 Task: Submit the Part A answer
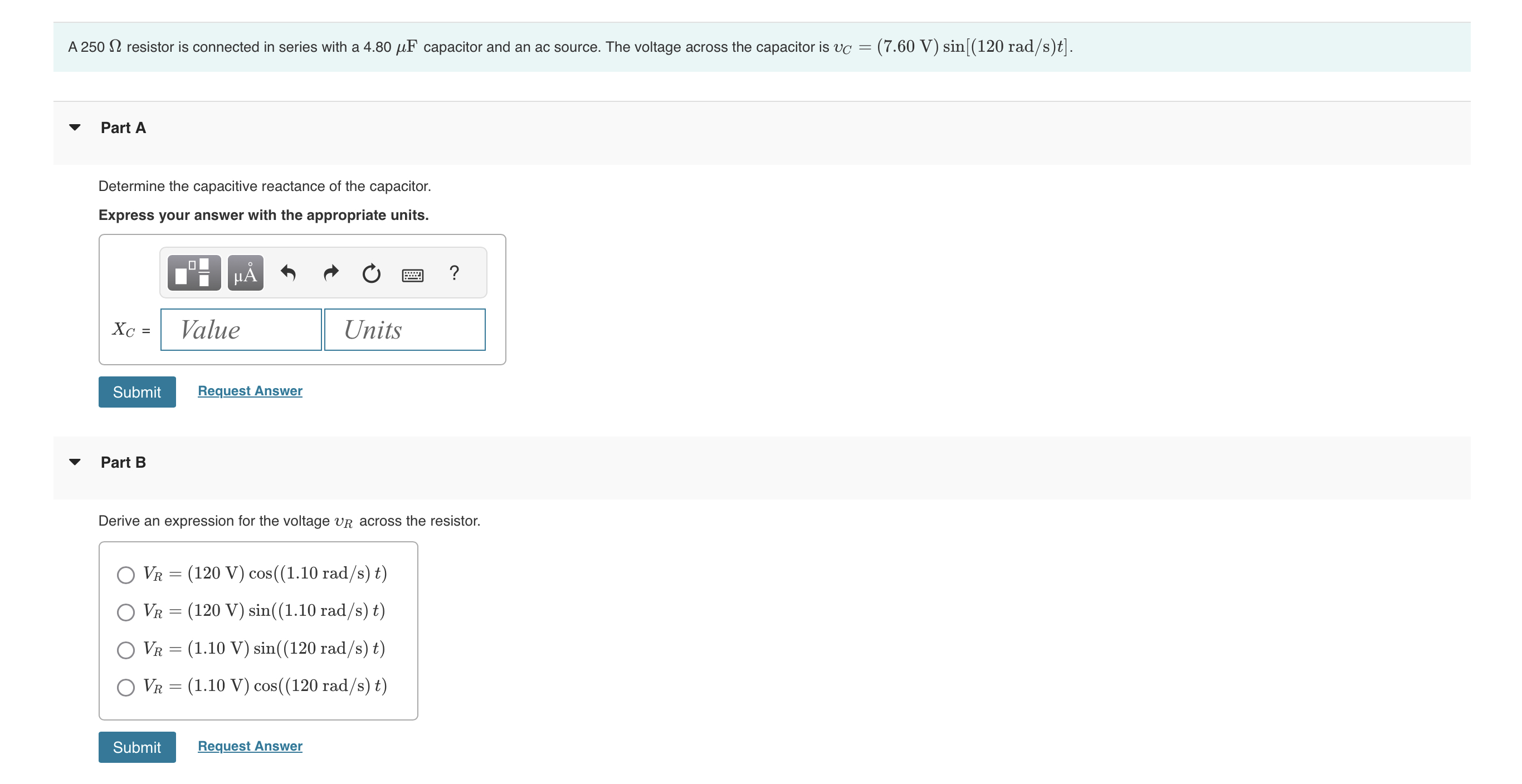137,392
